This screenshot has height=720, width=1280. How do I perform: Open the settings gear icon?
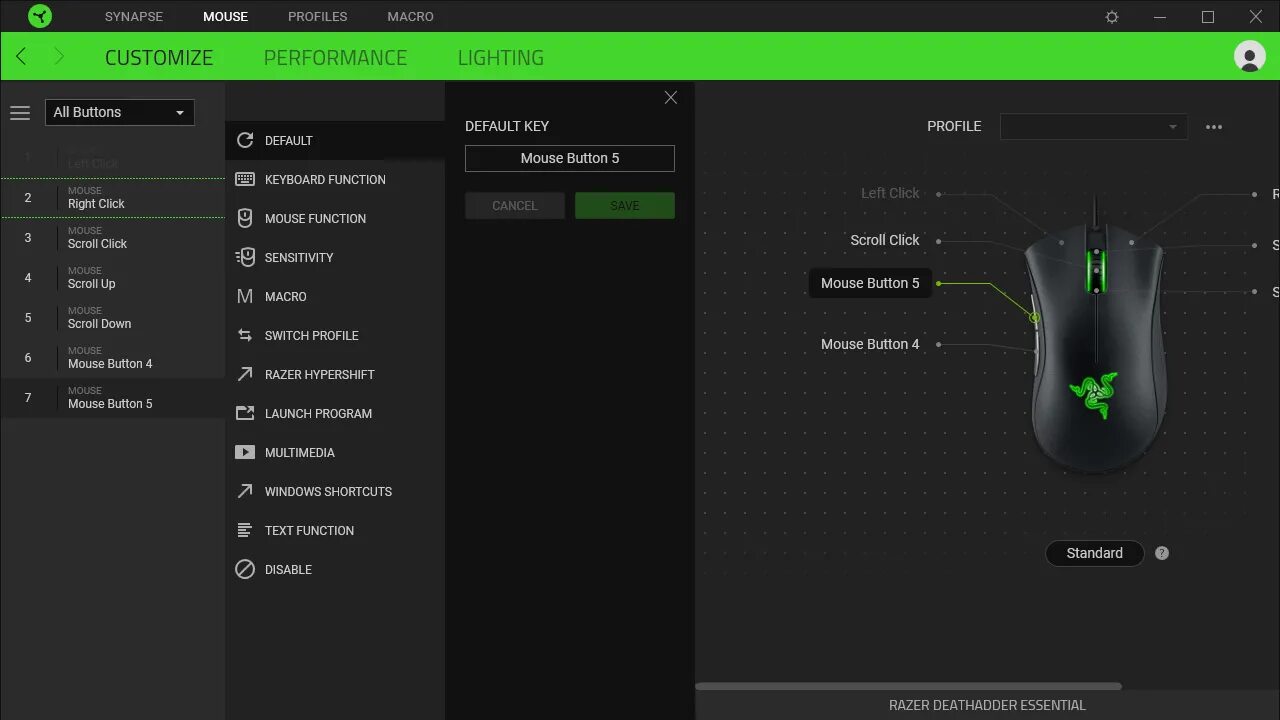[x=1112, y=17]
